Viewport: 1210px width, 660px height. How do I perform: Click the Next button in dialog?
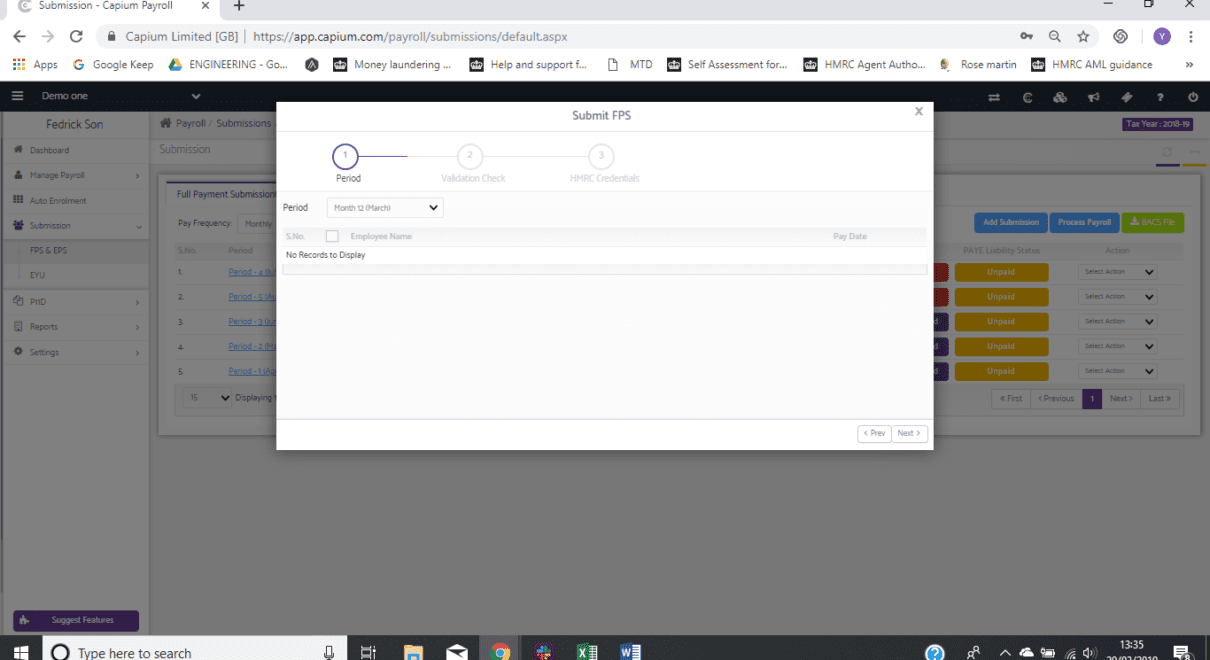(x=909, y=434)
